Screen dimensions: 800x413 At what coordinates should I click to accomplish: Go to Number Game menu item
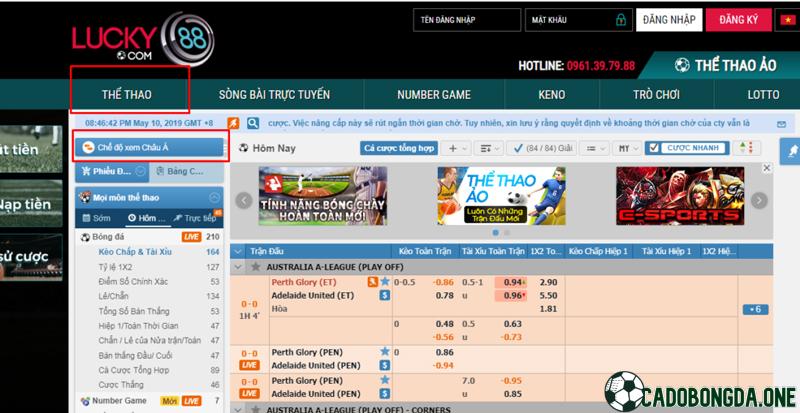pyautogui.click(x=434, y=94)
